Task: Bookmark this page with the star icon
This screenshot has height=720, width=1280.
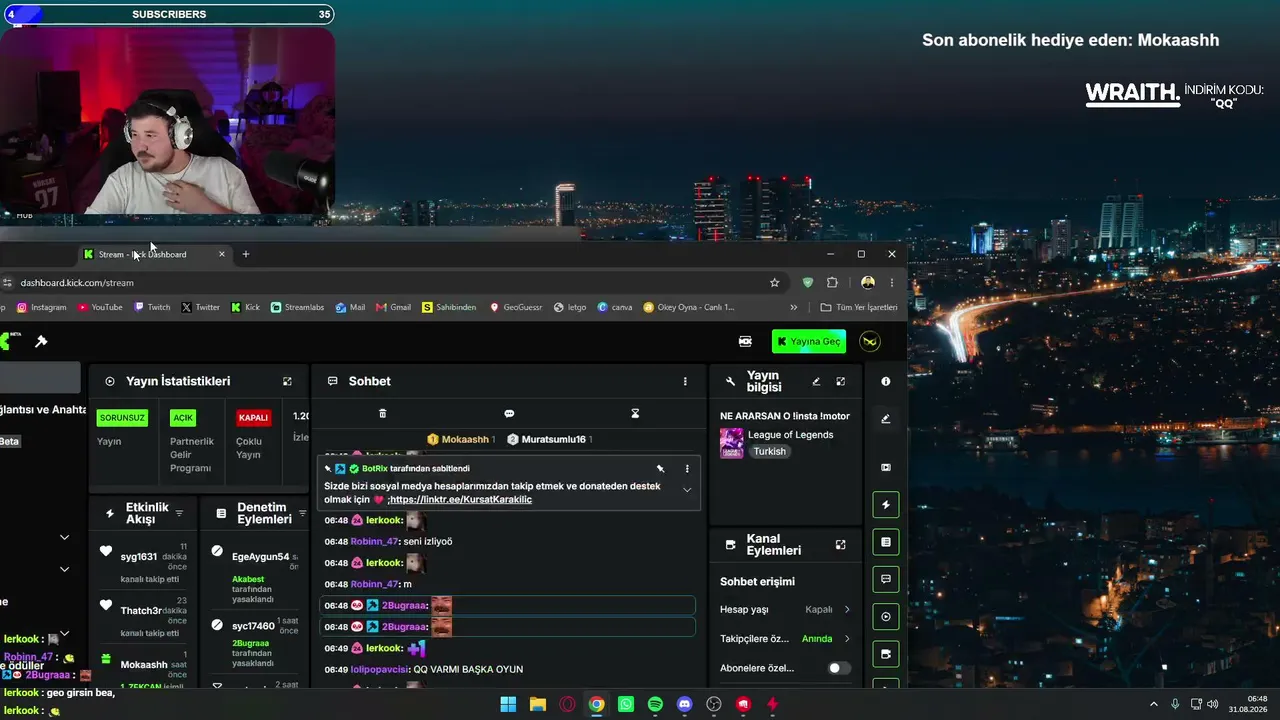Action: pos(774,283)
